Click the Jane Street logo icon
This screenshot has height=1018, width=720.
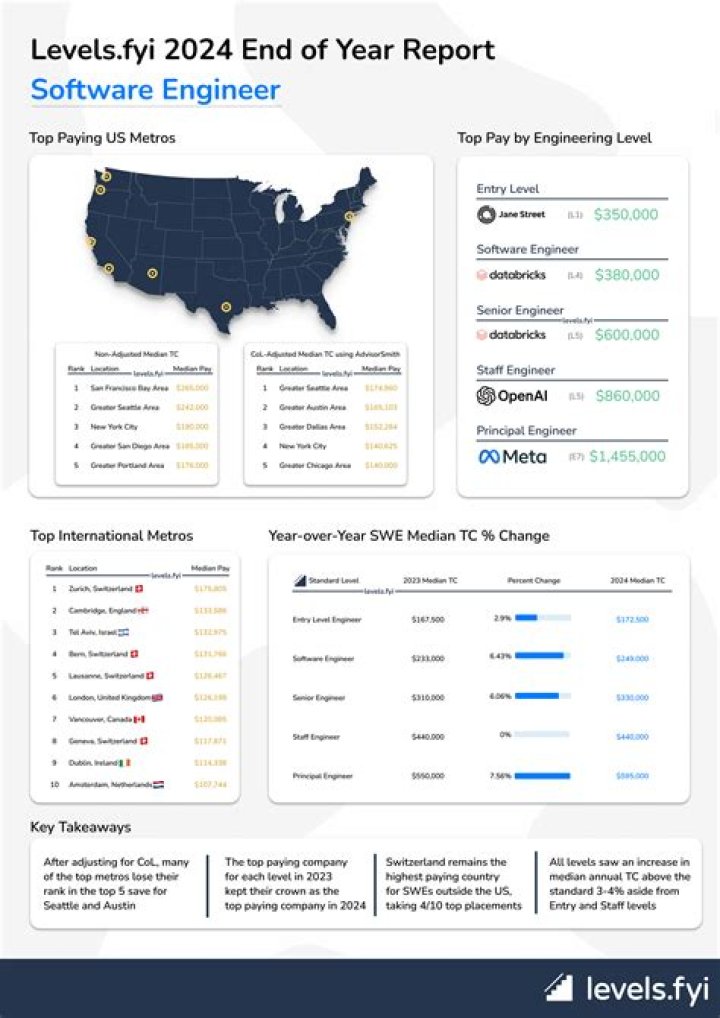(x=486, y=214)
